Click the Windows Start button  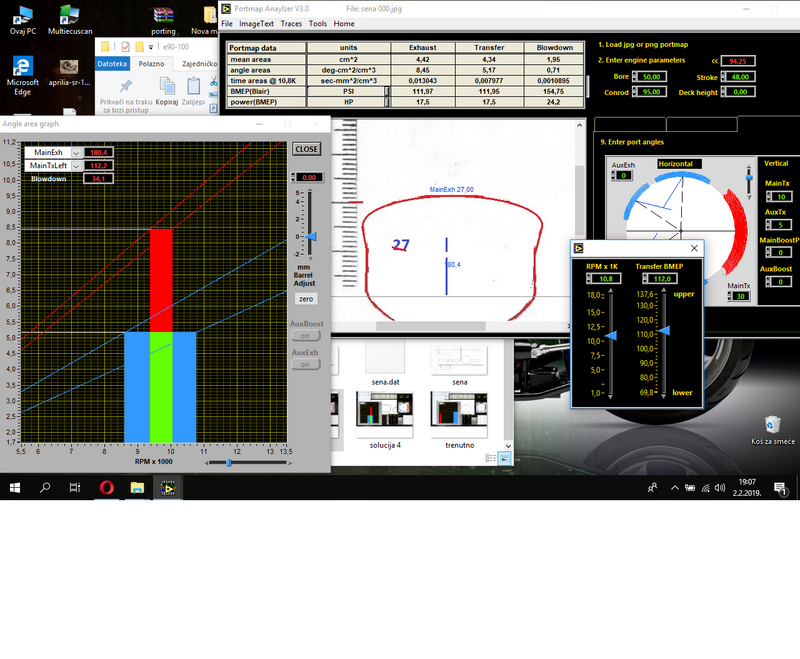pos(15,488)
